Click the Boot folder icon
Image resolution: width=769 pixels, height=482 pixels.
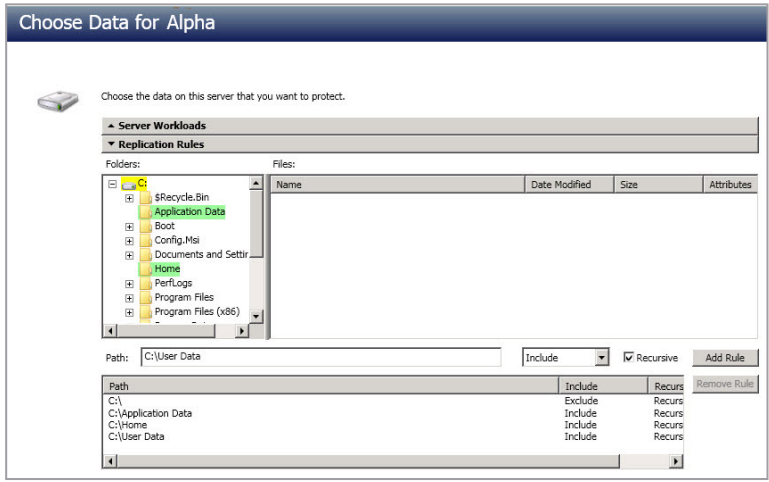point(146,227)
